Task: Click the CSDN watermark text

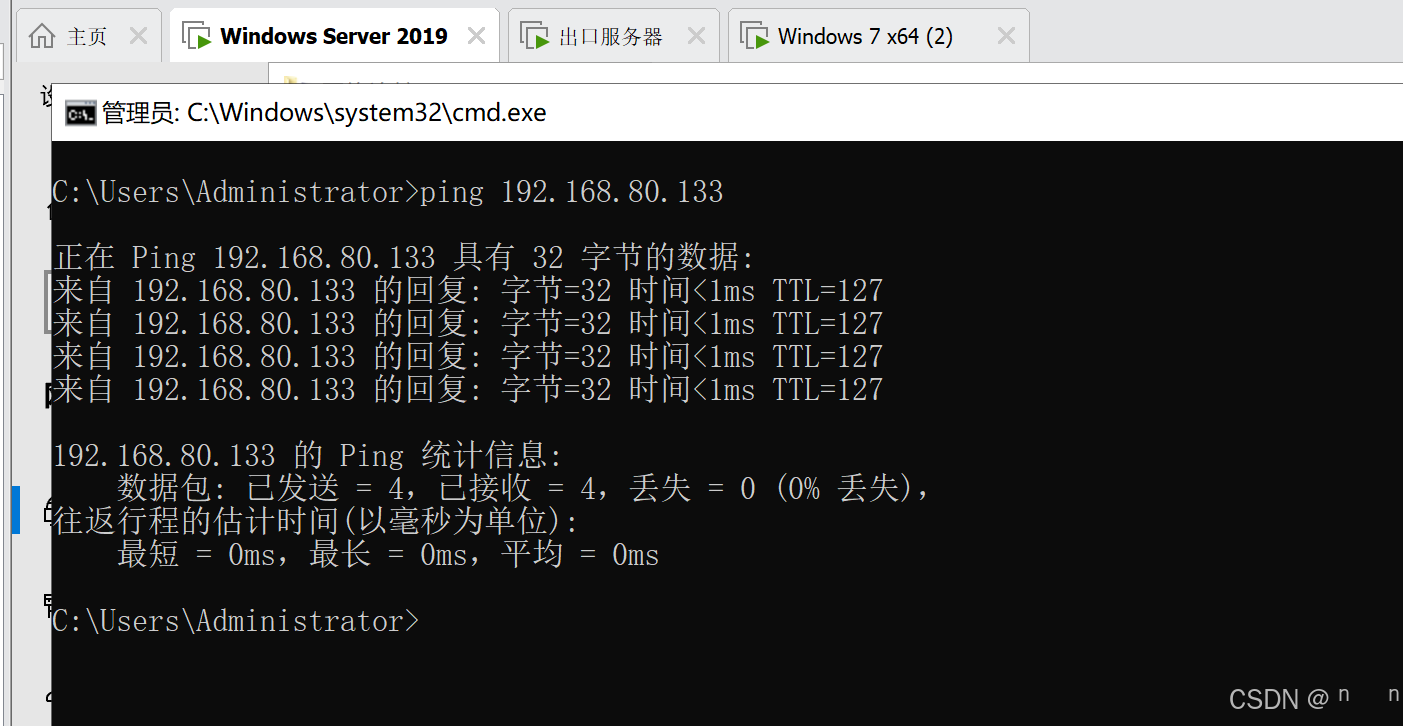Action: pyautogui.click(x=1272, y=698)
